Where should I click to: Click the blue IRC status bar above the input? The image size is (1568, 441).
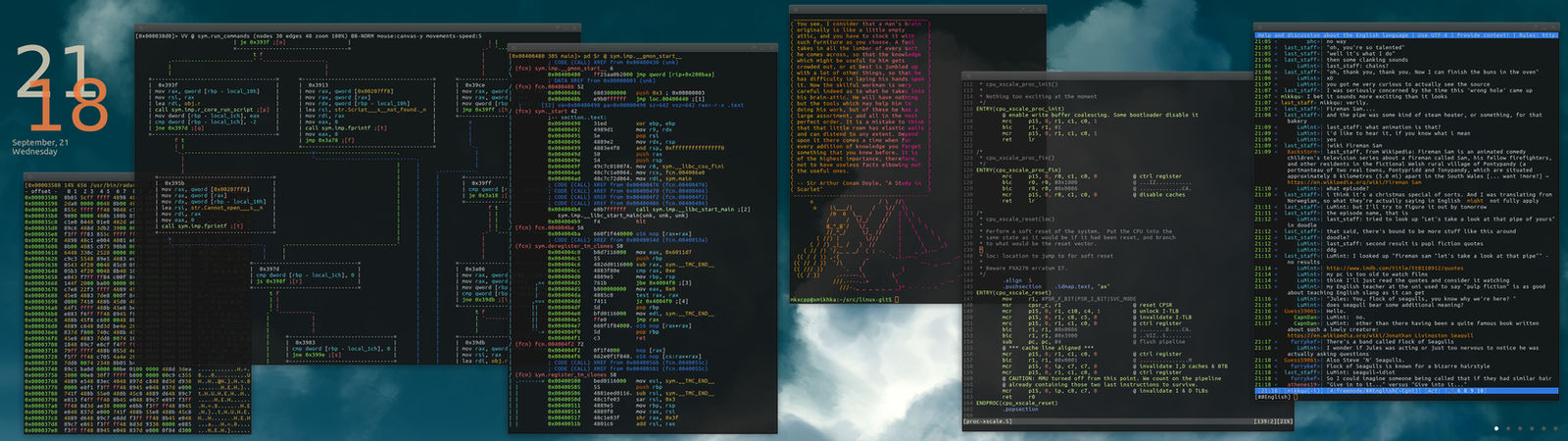click(1406, 390)
